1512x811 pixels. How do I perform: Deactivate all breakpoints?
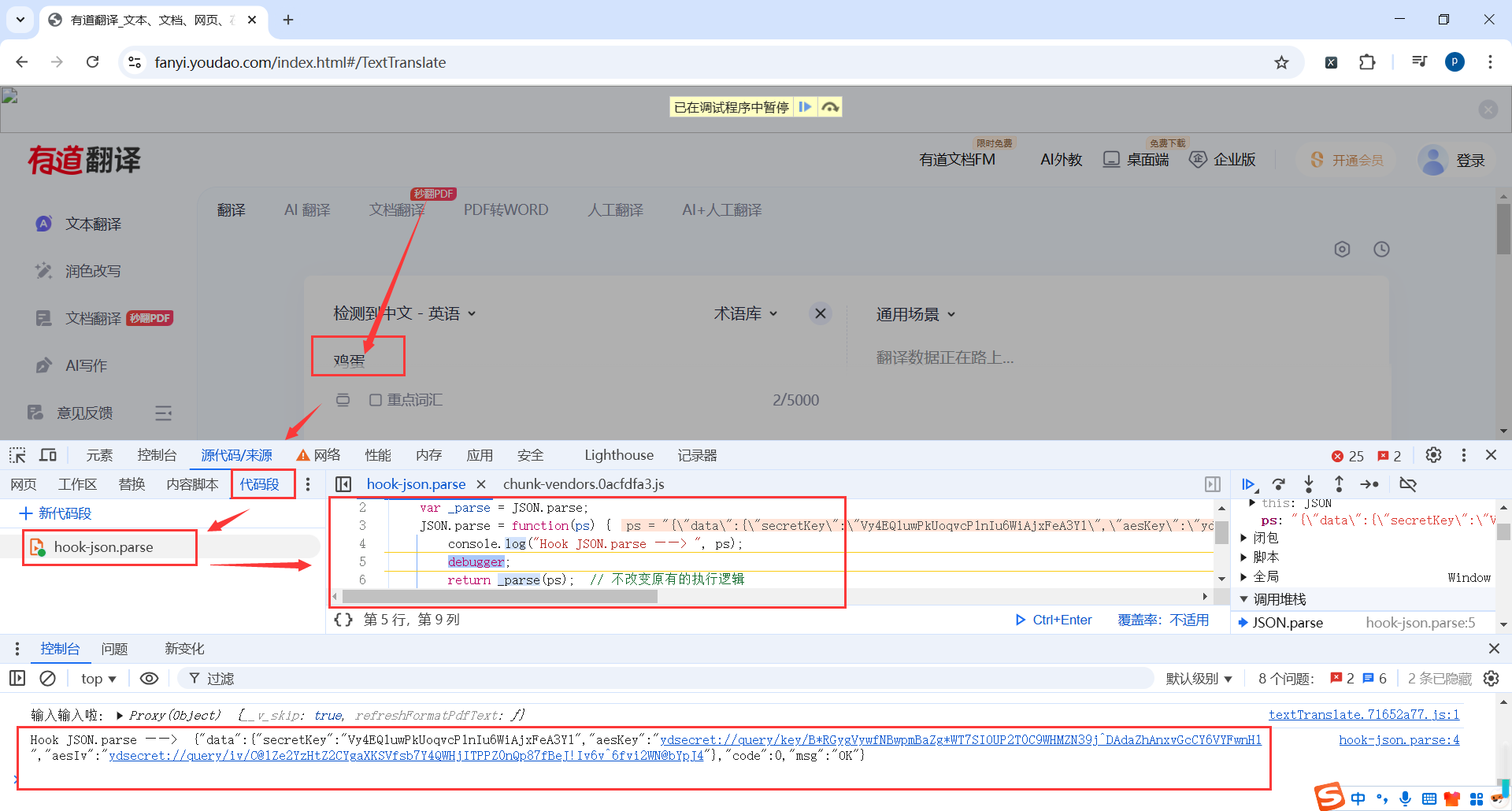(1408, 484)
